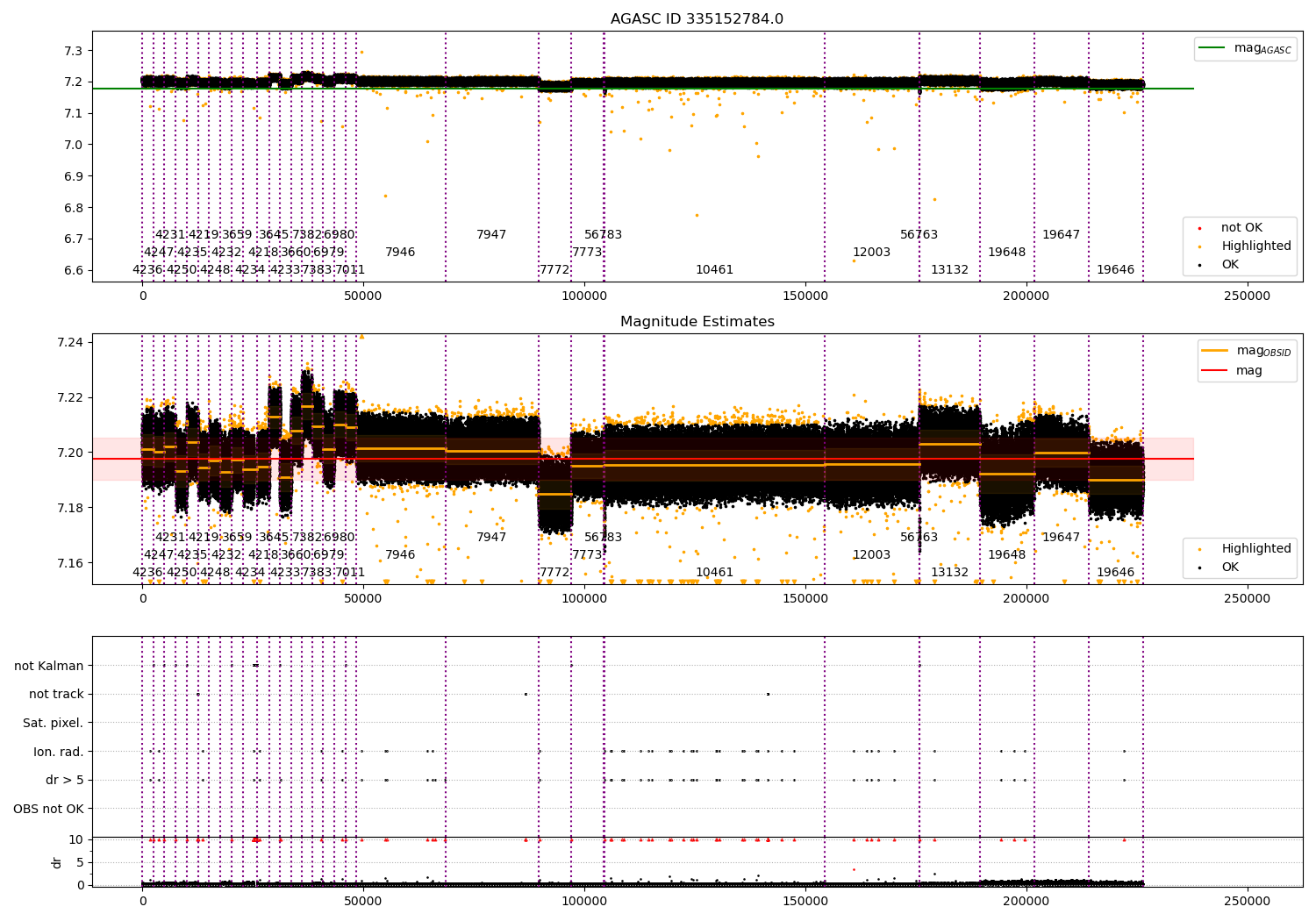Click the 'not Kalman' row label
This screenshot has width=1316, height=921.
pyautogui.click(x=49, y=666)
